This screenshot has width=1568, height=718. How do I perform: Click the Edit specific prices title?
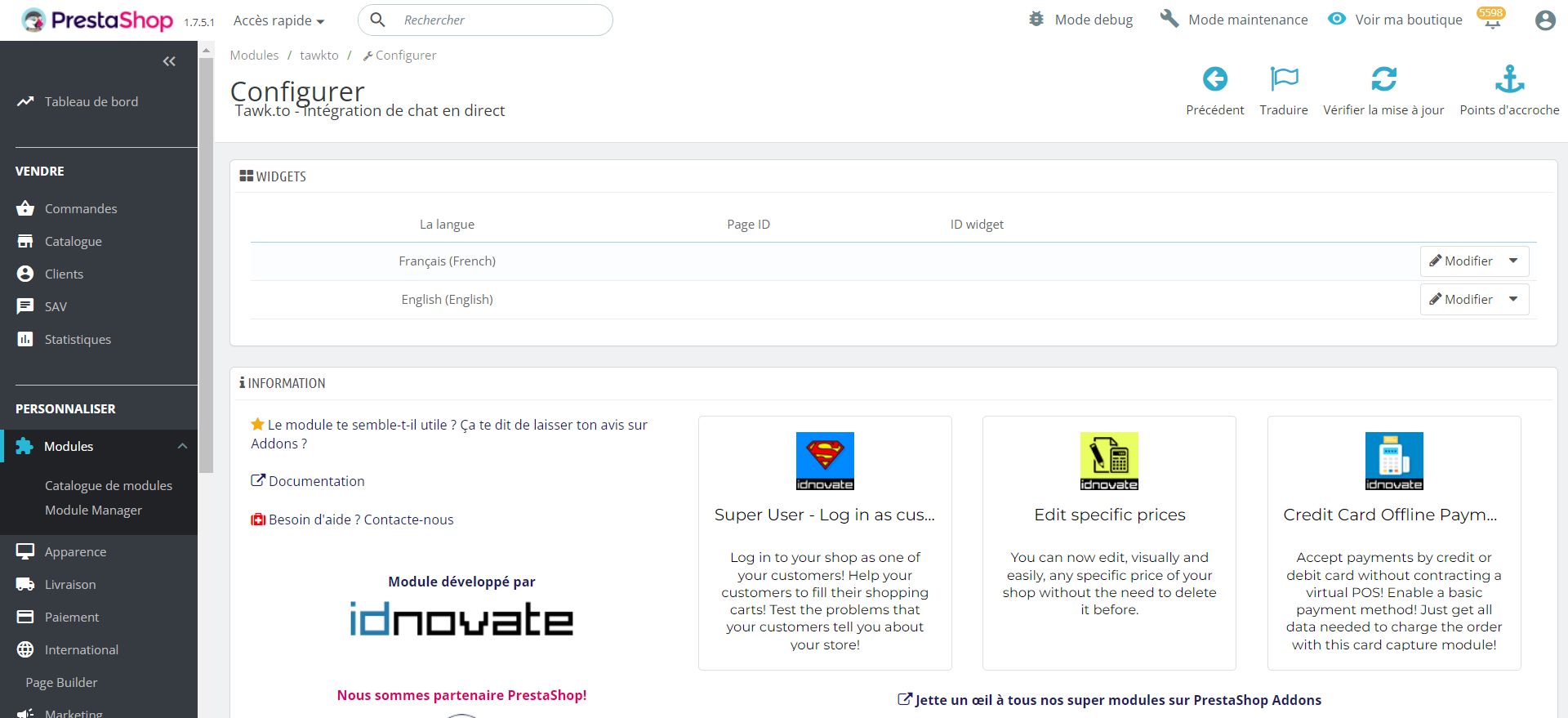[1109, 515]
